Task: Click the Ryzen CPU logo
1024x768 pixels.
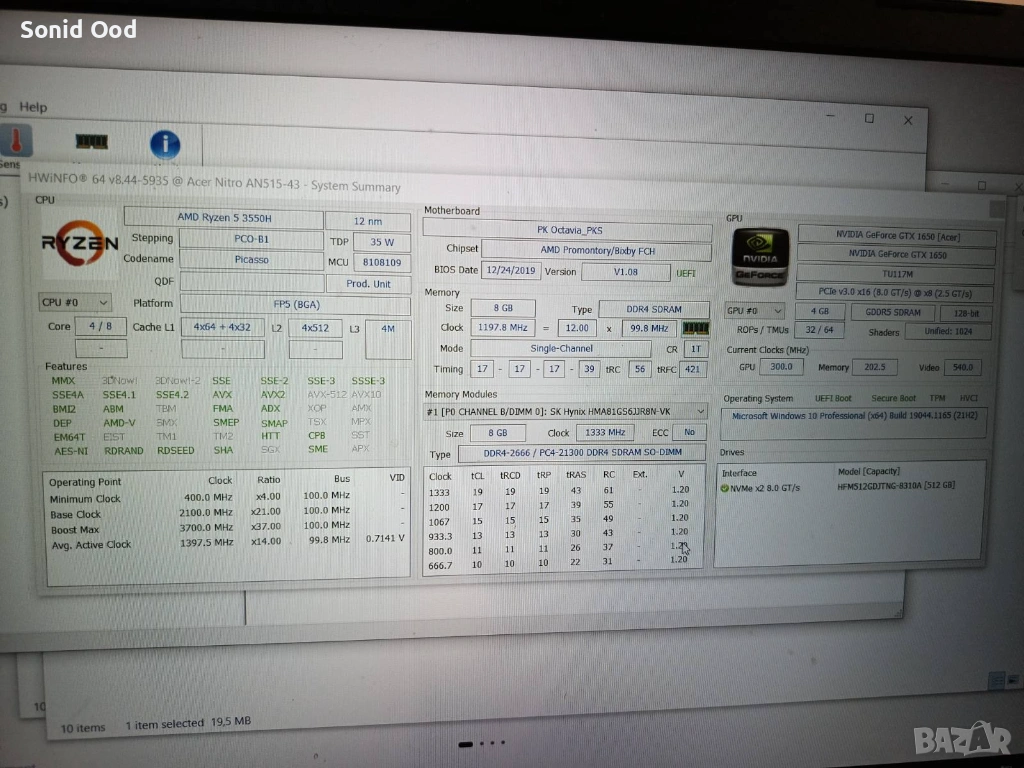Action: [79, 242]
